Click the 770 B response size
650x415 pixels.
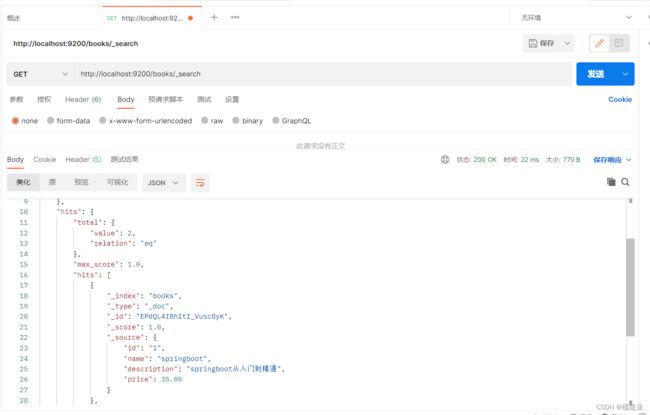coord(571,160)
